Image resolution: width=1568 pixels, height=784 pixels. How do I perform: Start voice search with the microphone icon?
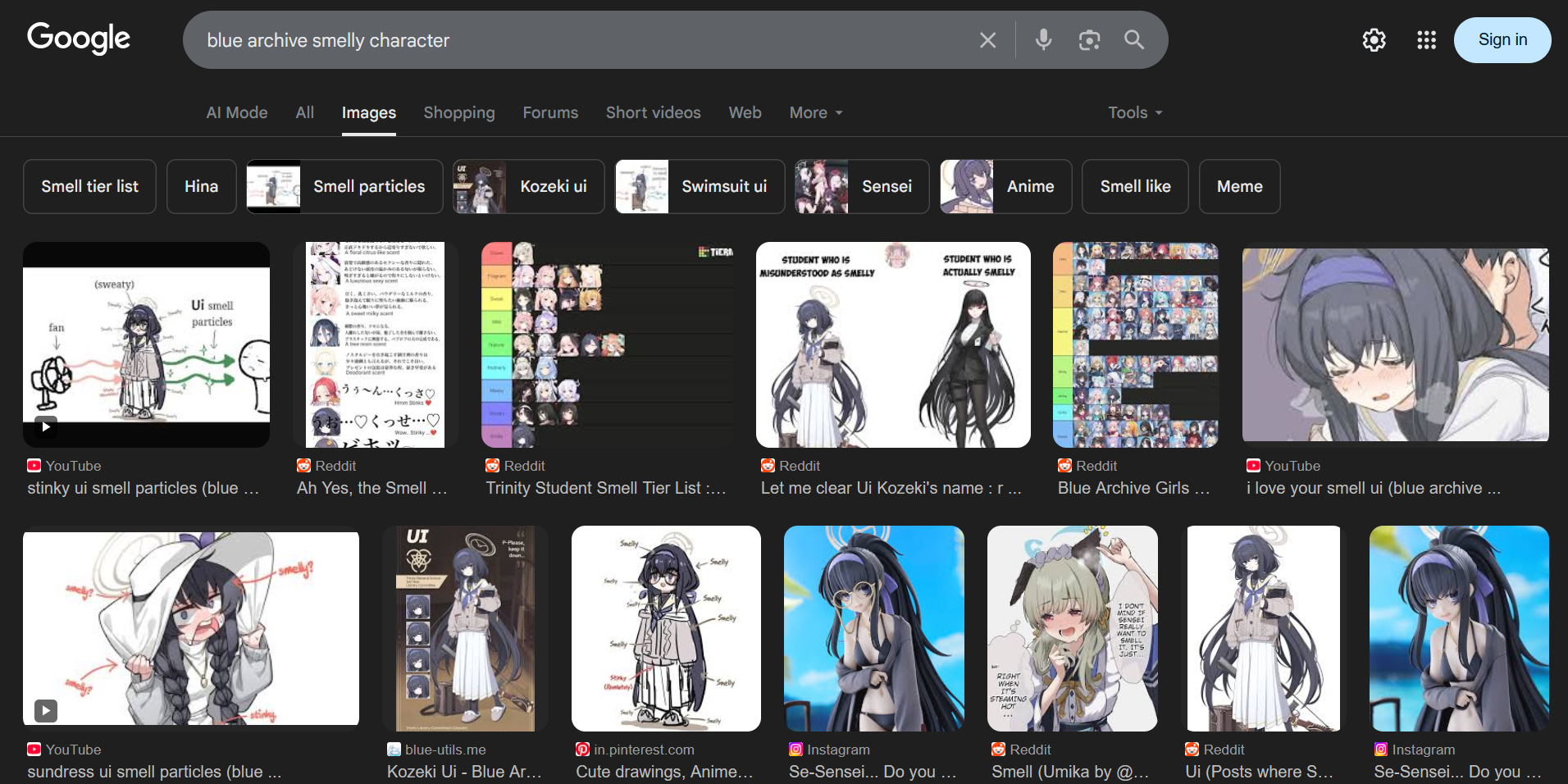point(1043,39)
